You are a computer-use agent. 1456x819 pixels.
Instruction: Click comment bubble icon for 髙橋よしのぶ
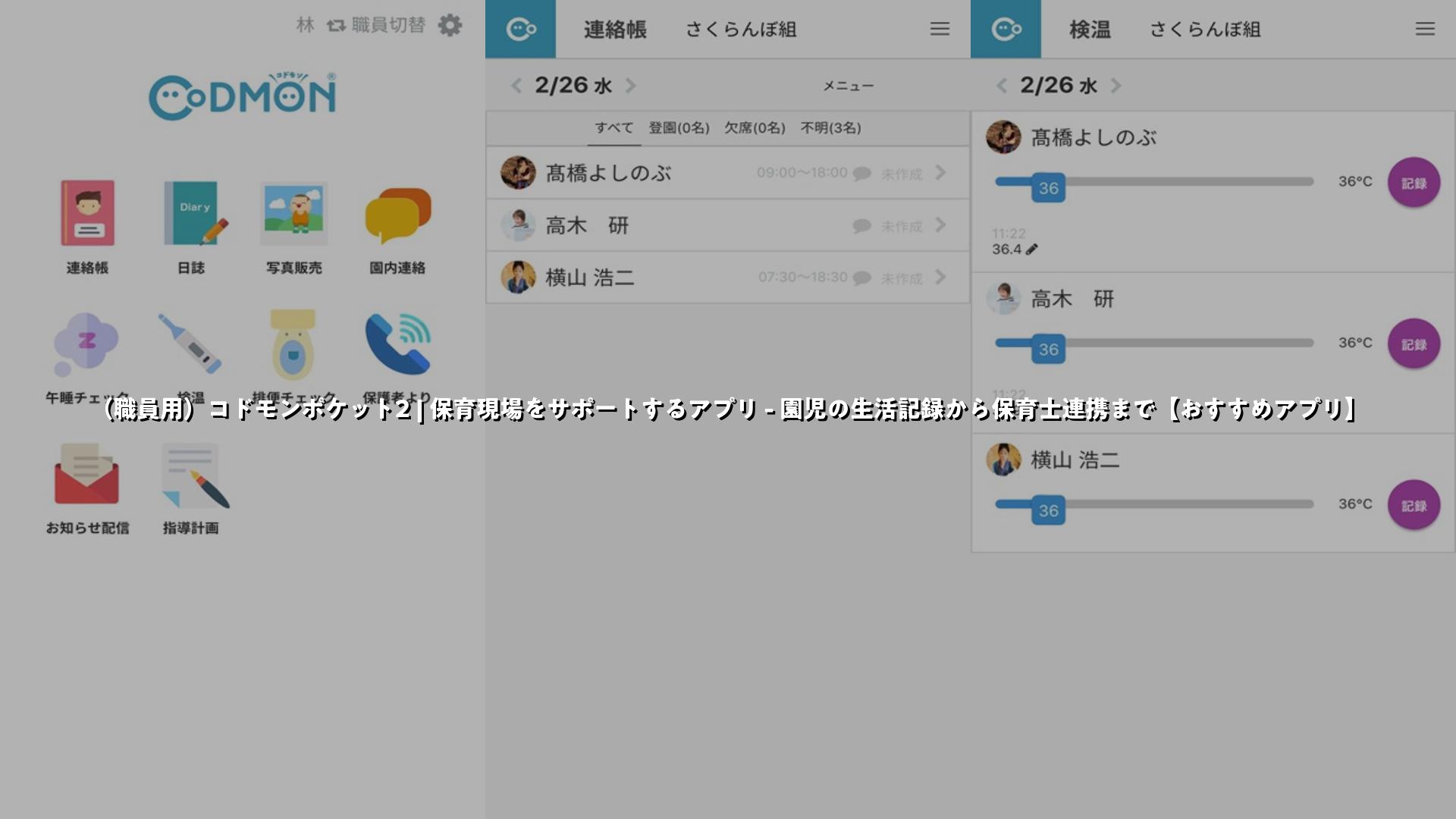pyautogui.click(x=862, y=174)
